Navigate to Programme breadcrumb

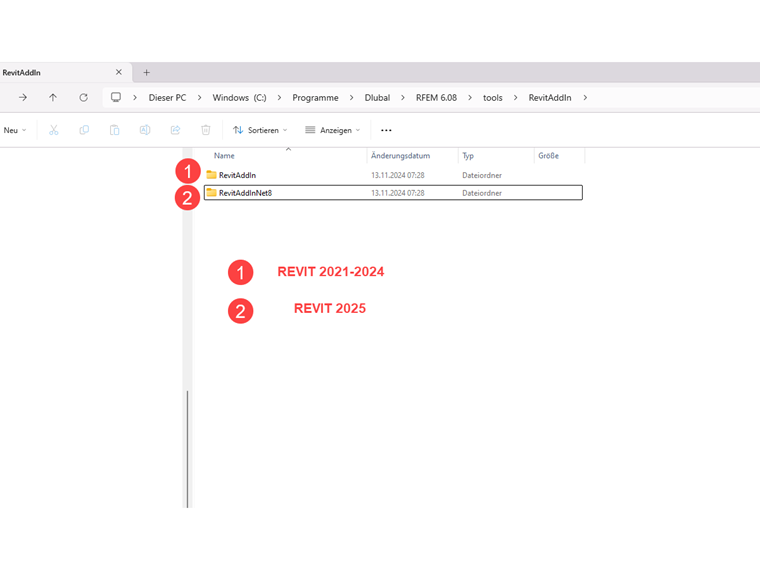(315, 97)
